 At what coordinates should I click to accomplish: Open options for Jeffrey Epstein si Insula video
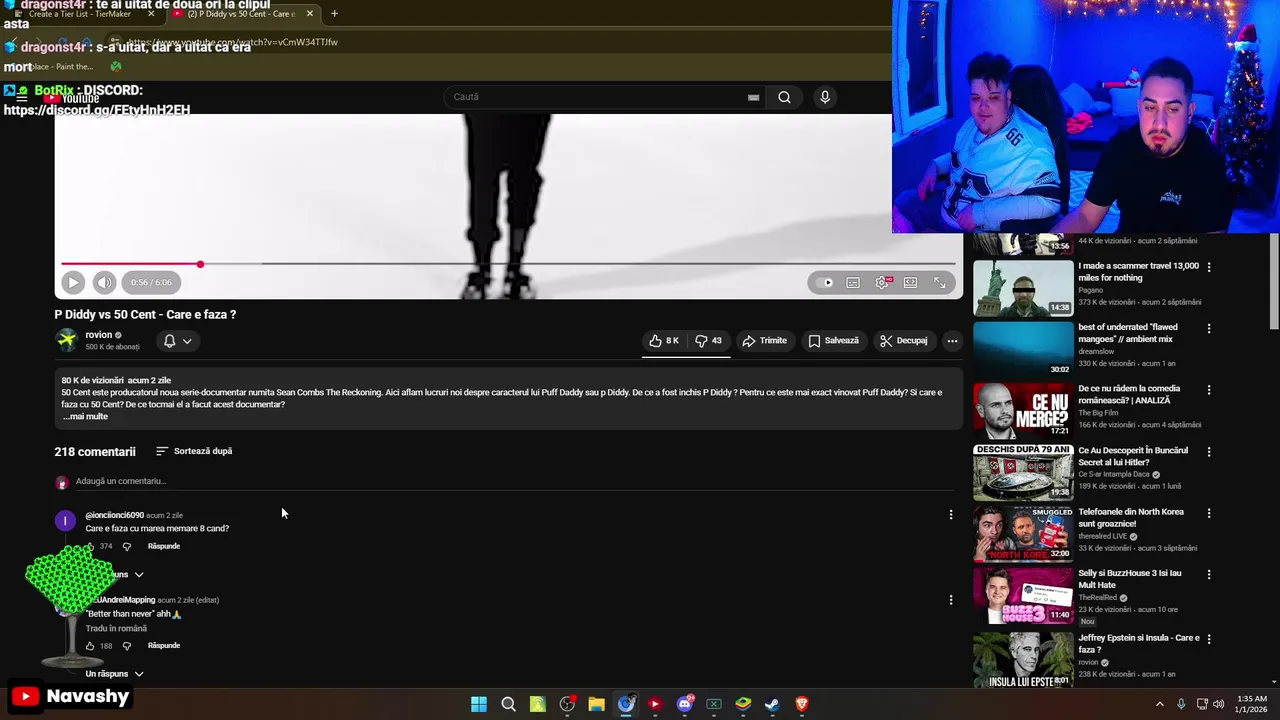(1209, 638)
